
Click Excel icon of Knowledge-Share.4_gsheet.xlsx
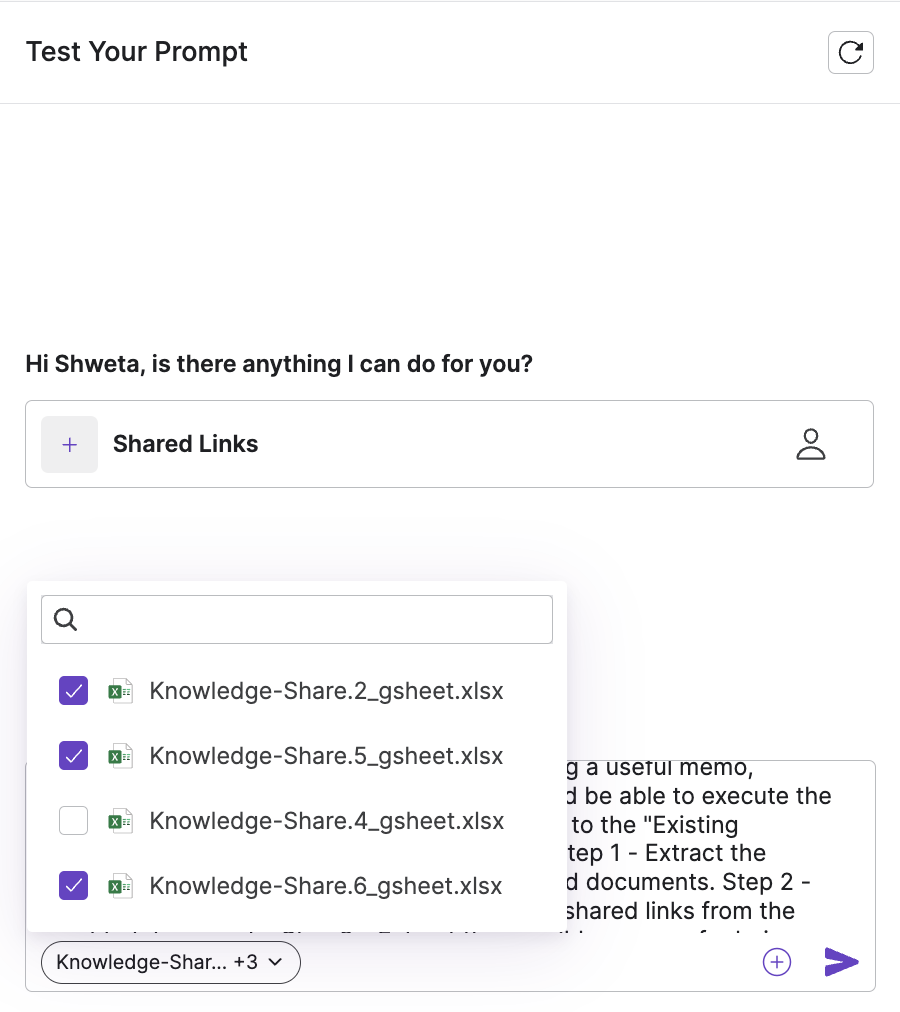pyautogui.click(x=121, y=822)
